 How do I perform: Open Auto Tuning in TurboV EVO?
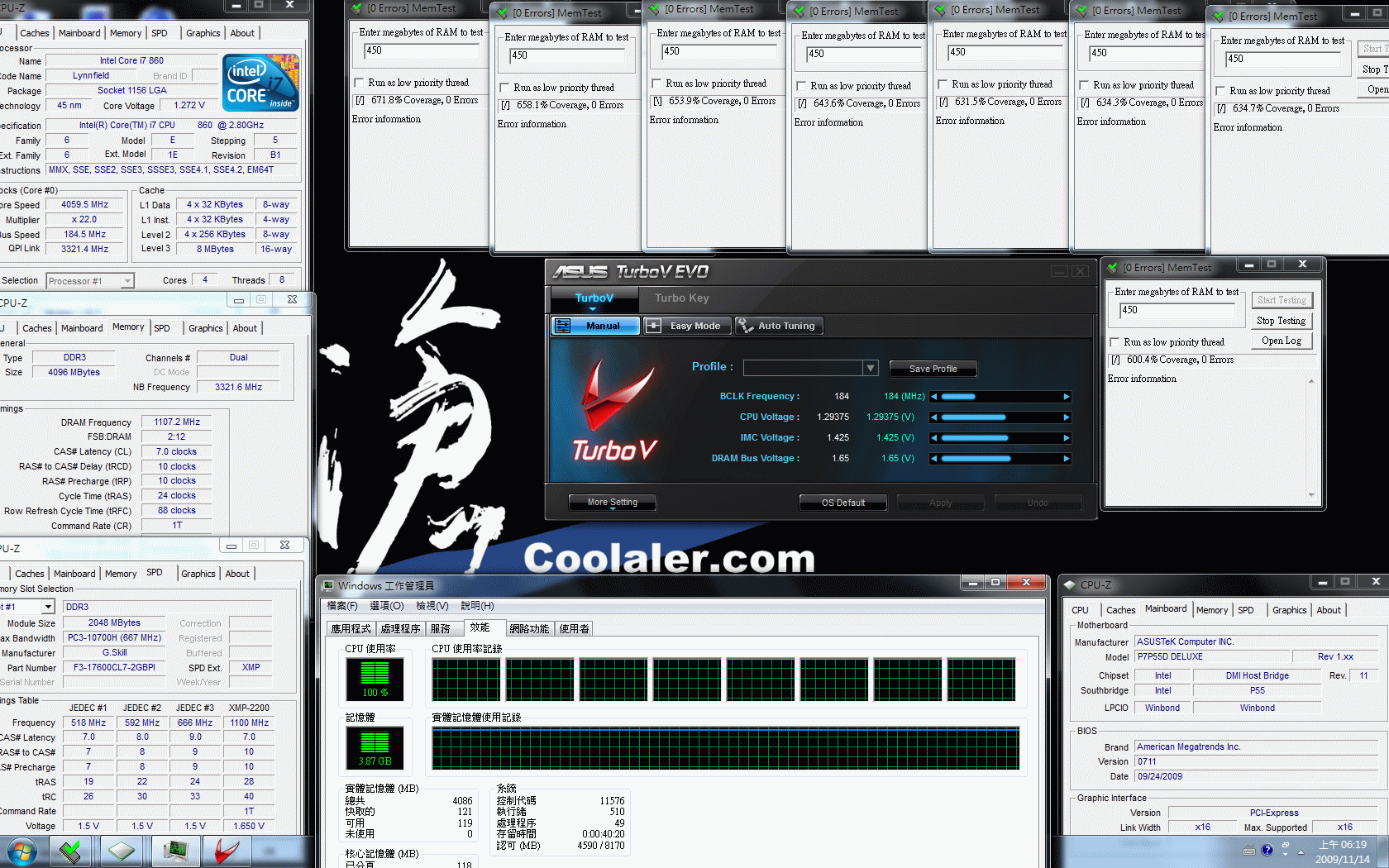(x=779, y=326)
